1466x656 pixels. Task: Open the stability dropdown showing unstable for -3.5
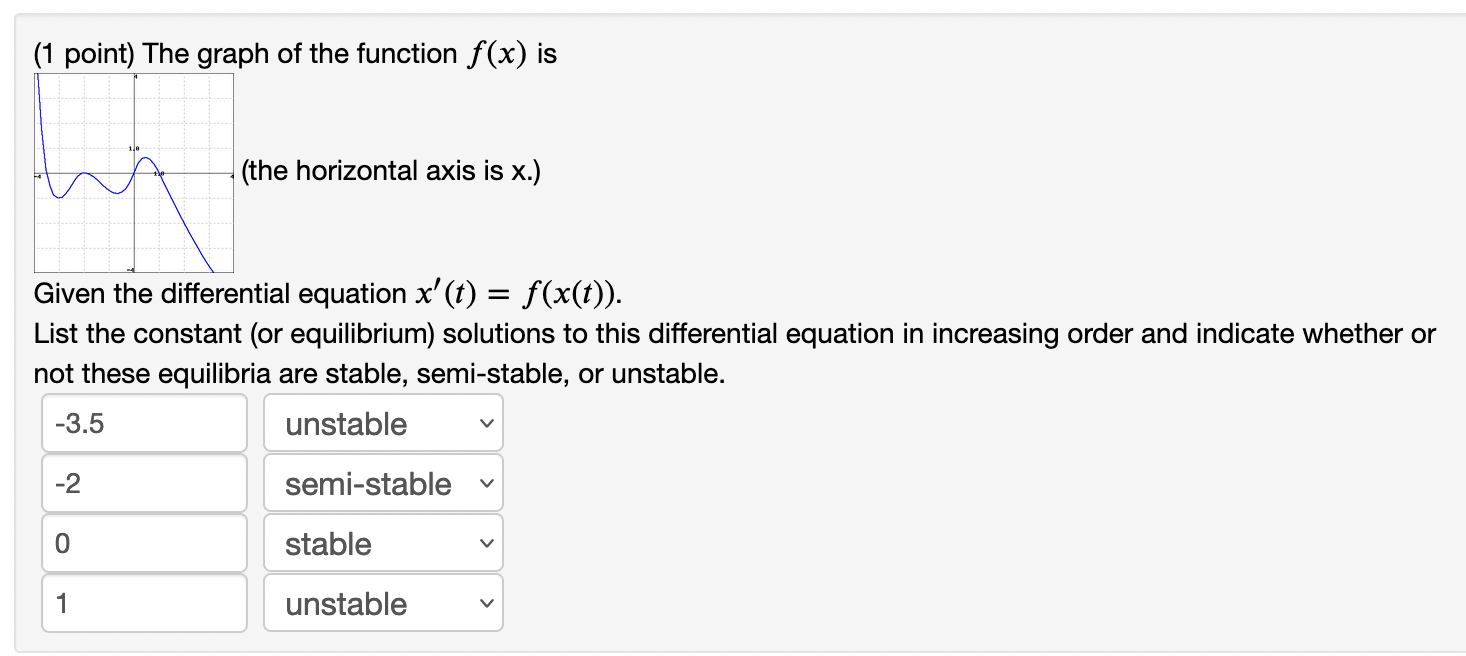pyautogui.click(x=383, y=423)
